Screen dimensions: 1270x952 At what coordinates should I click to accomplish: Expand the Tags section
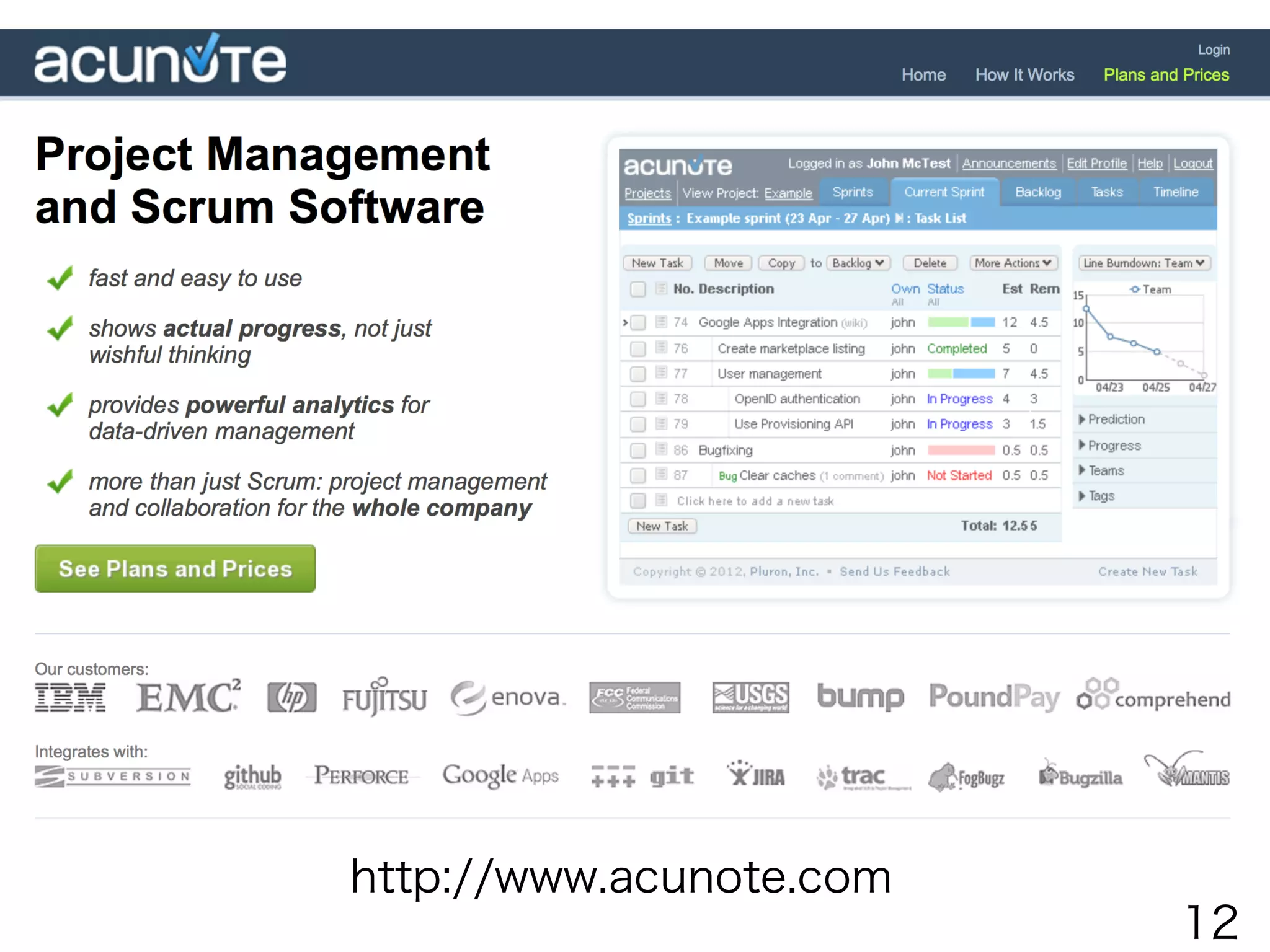click(x=1097, y=496)
